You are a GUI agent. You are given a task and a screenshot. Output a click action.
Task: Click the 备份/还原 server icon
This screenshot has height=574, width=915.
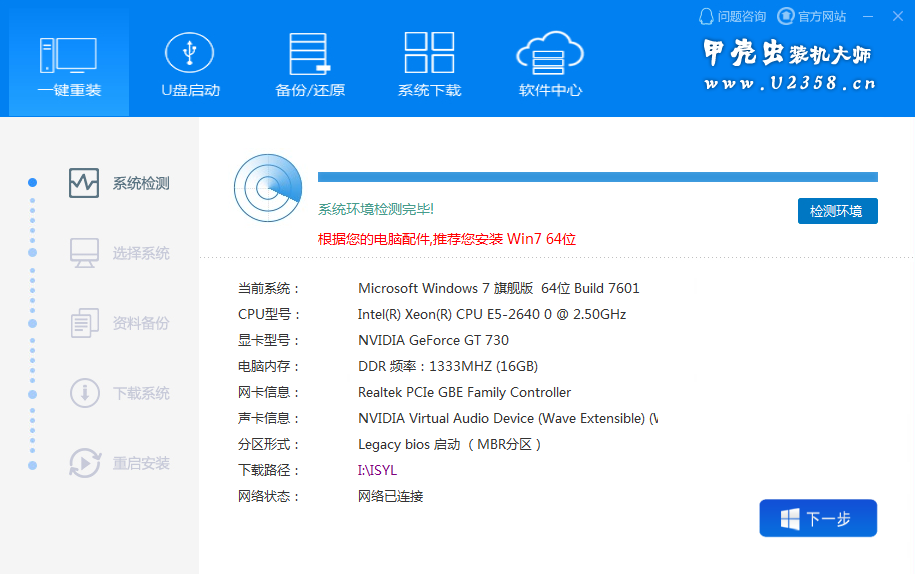click(309, 52)
